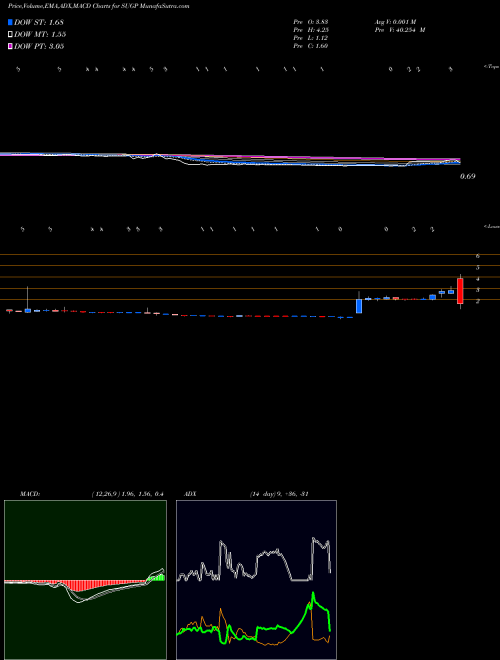500x660 pixels.
Task: Click the '<Tops' label at right edge
Action: pos(492,67)
